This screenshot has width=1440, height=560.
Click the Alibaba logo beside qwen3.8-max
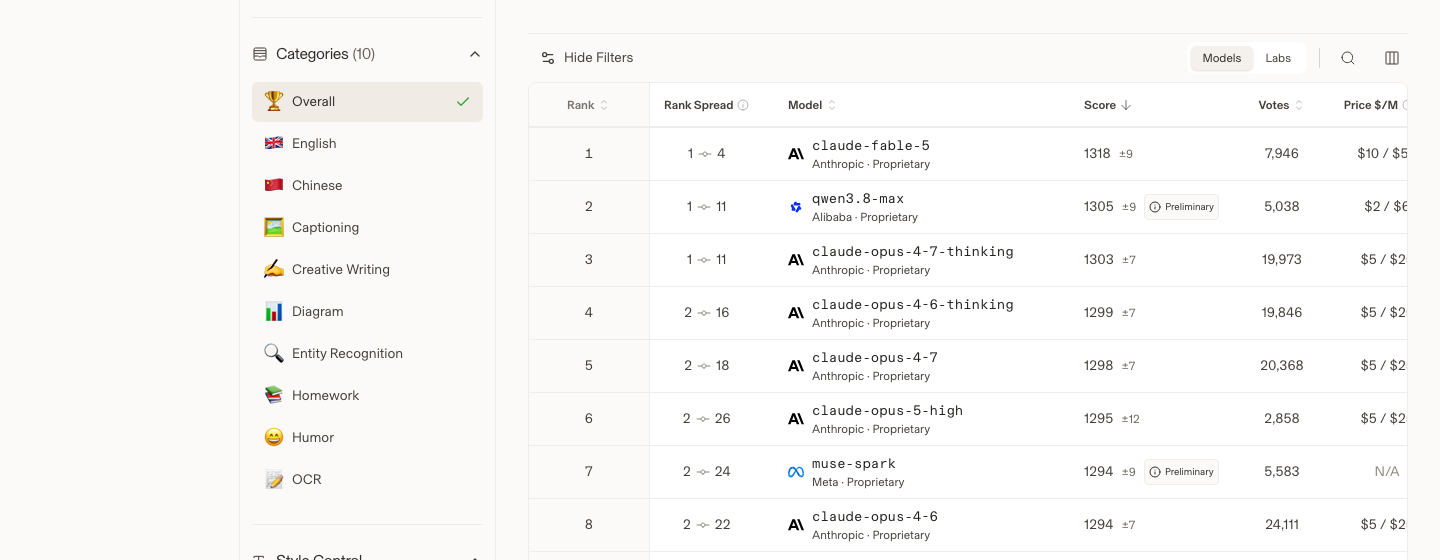point(796,207)
